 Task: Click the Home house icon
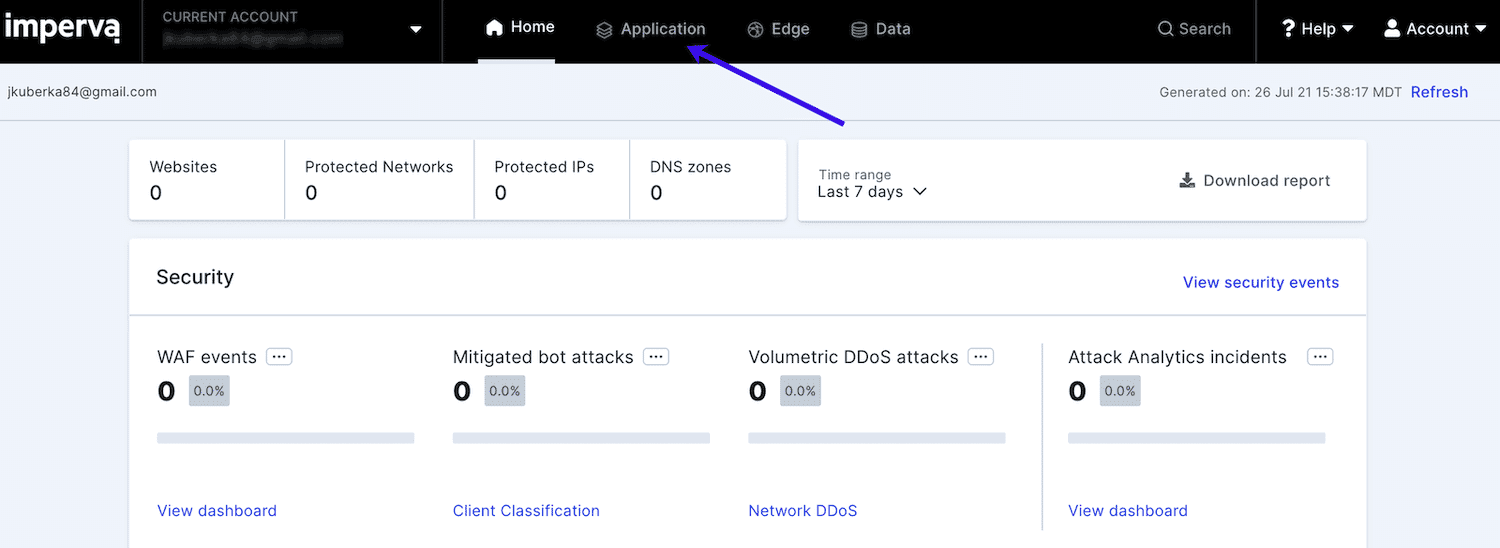(x=494, y=28)
